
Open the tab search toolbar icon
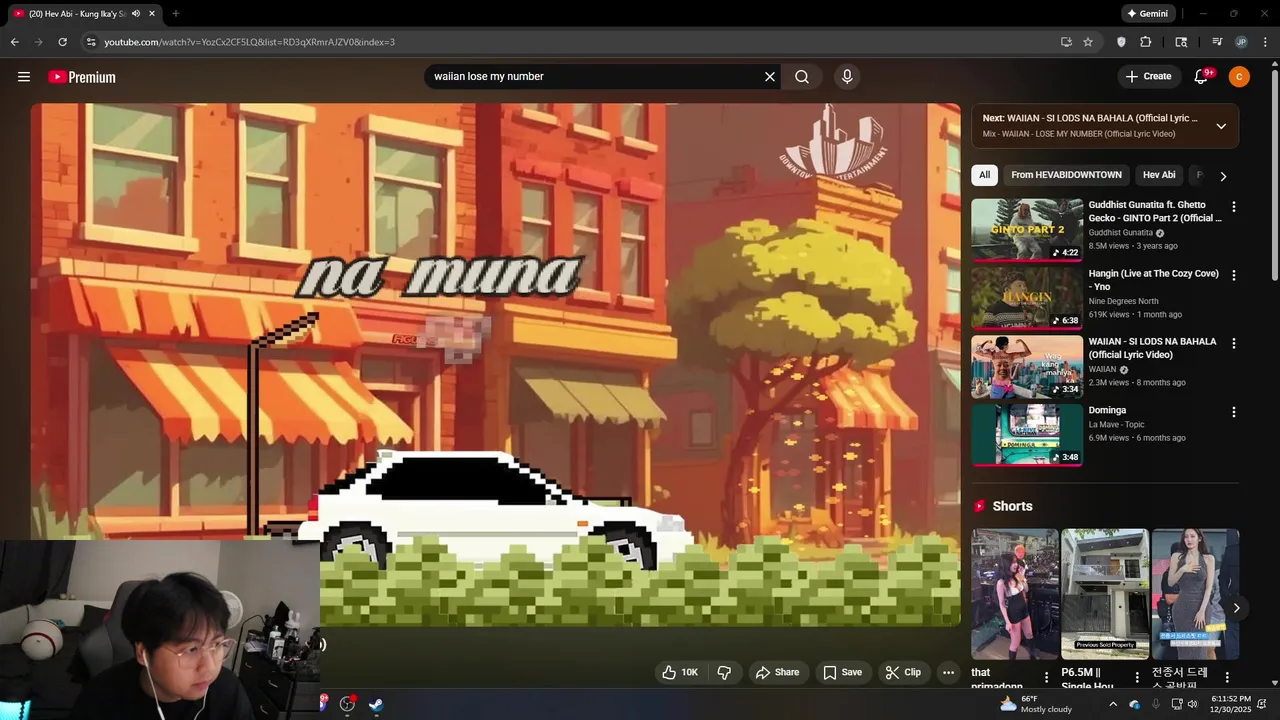point(1181,42)
